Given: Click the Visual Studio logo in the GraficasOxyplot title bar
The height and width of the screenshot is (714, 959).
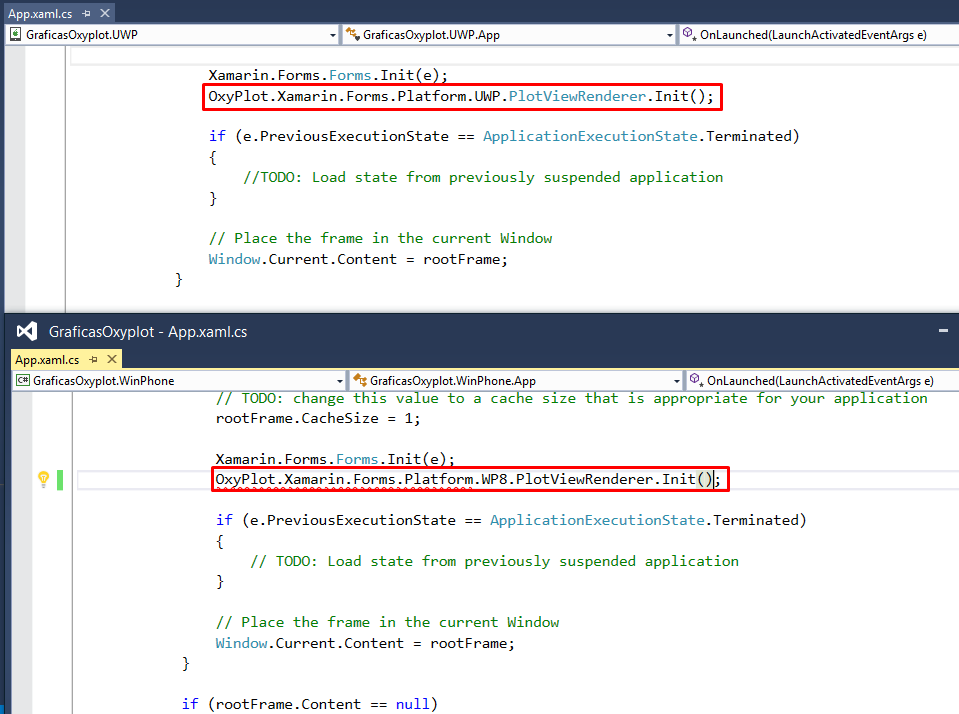Looking at the screenshot, I should [x=25, y=331].
